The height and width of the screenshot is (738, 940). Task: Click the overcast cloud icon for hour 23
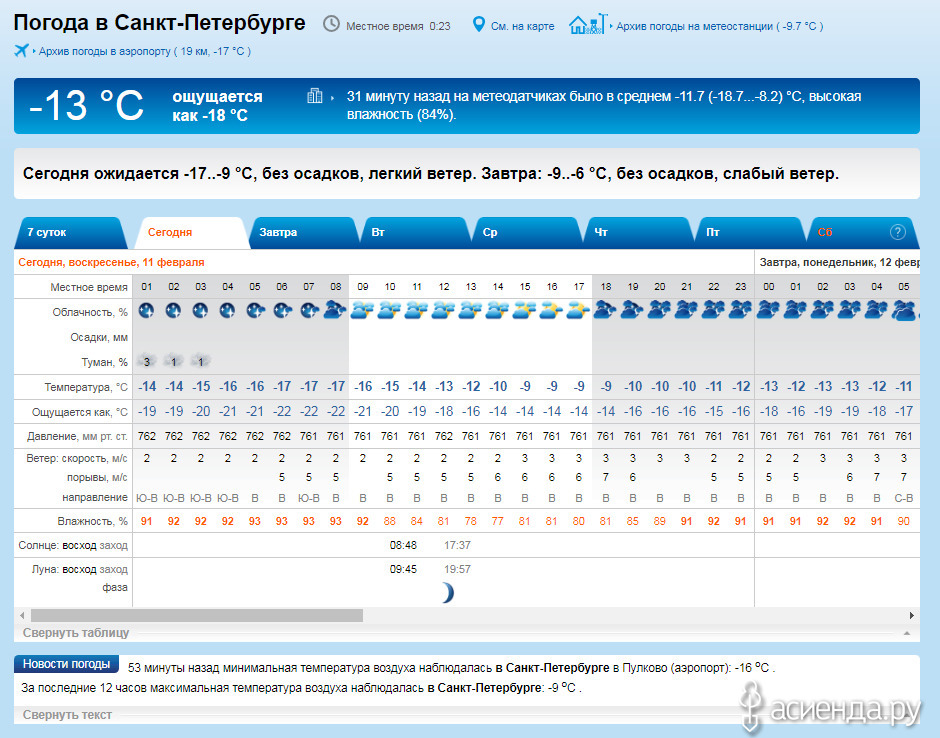[740, 310]
